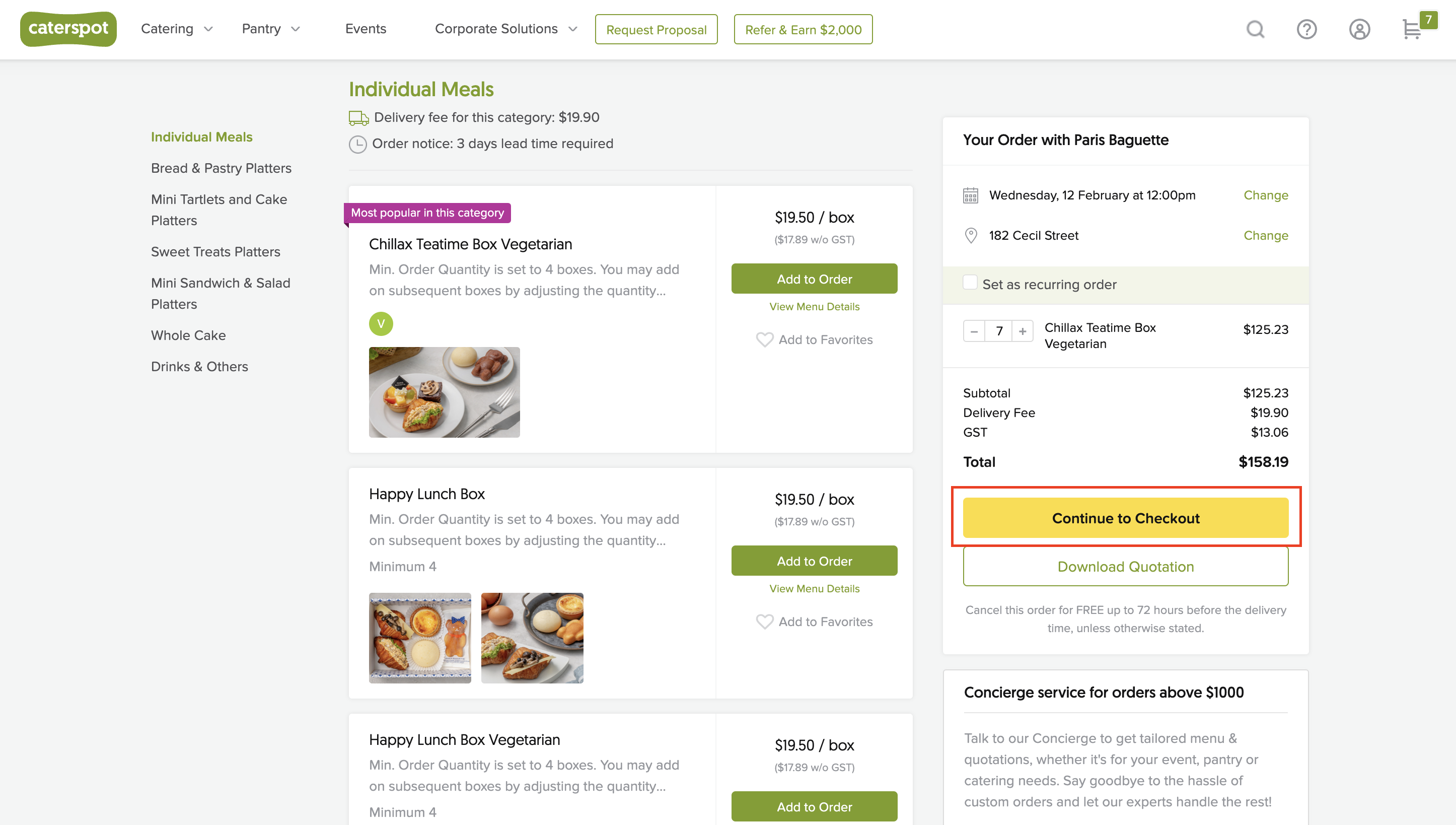Expand the Catering dropdown menu
This screenshot has height=825, width=1456.
(x=177, y=29)
